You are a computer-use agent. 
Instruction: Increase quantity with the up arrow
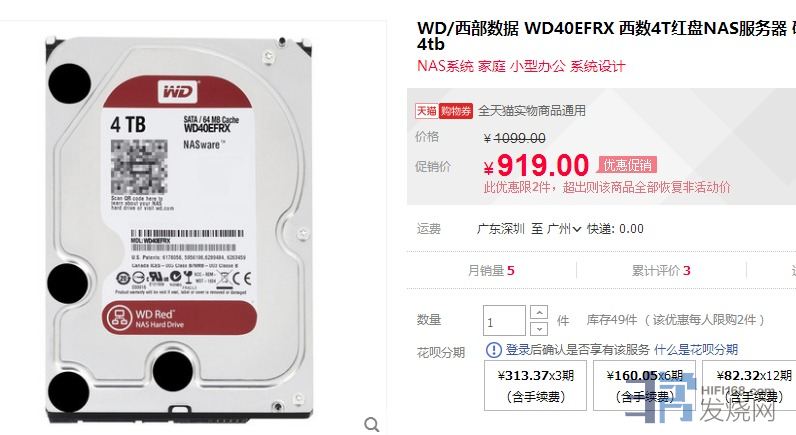pos(539,312)
